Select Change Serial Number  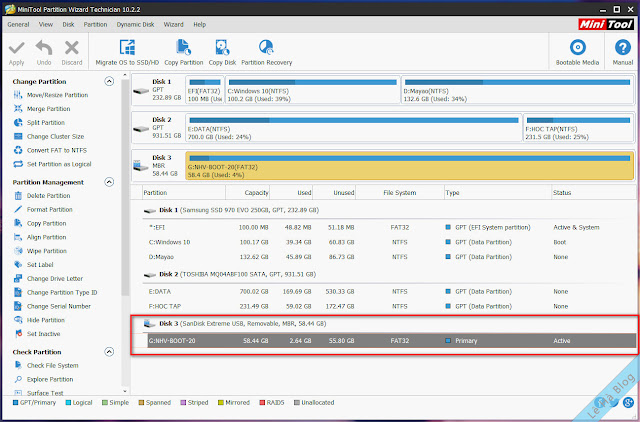click(x=52, y=307)
